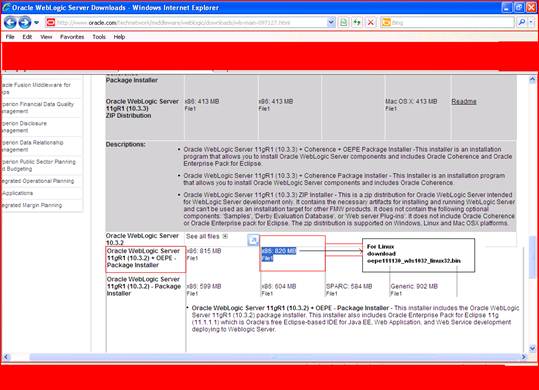Open the Readme link
This screenshot has height=390, width=539.
(x=464, y=101)
